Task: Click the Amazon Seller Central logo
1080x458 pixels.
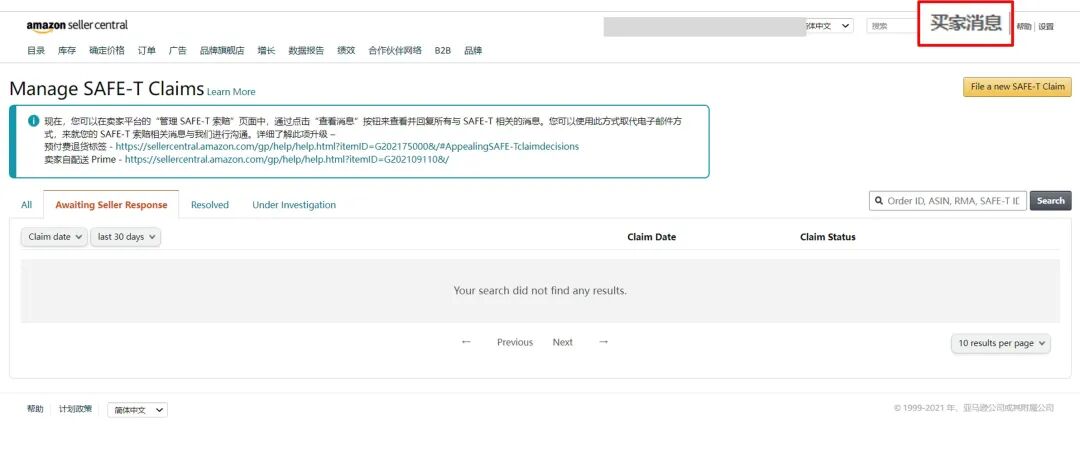Action: 77,25
